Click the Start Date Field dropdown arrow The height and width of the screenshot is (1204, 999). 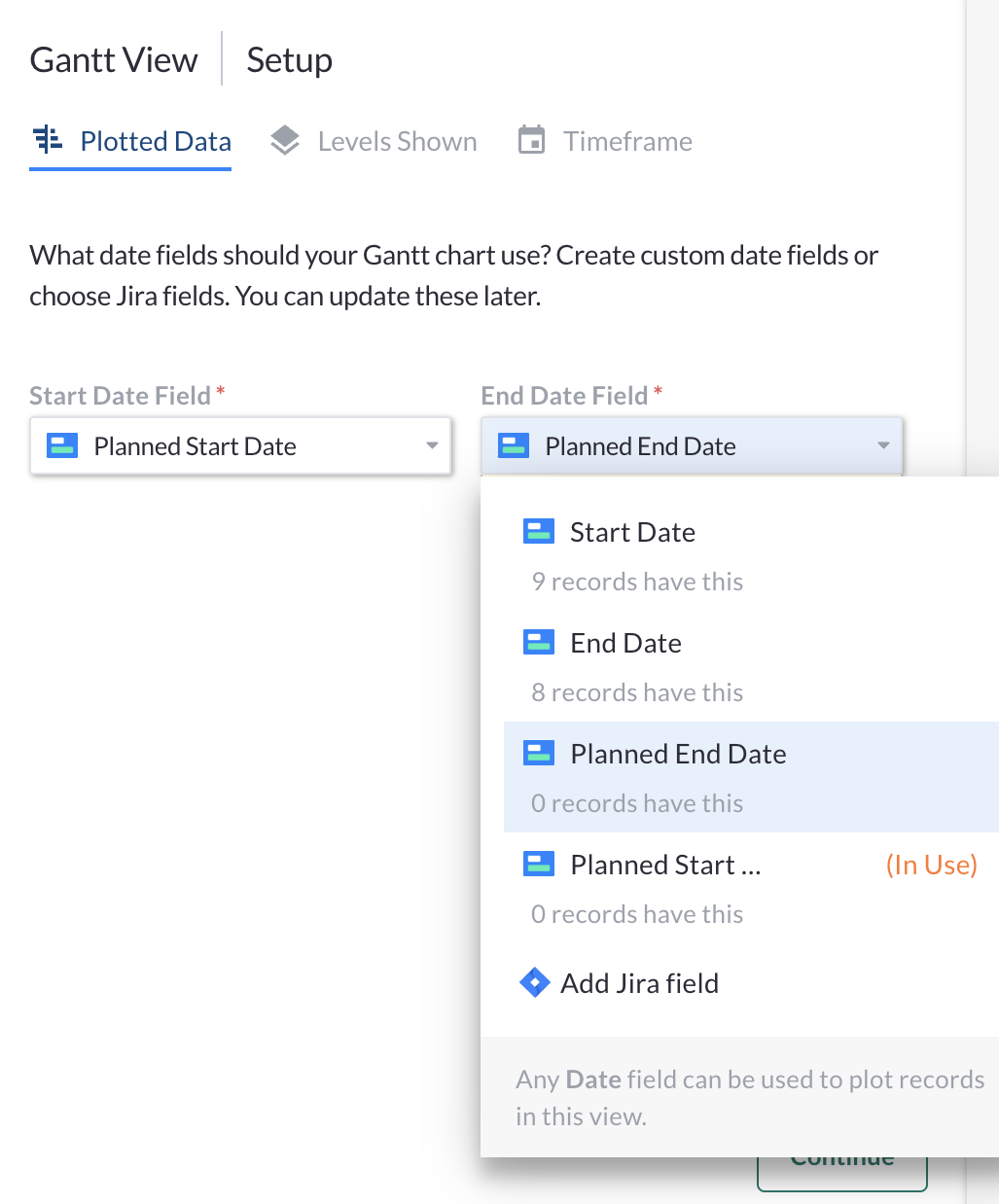[432, 446]
